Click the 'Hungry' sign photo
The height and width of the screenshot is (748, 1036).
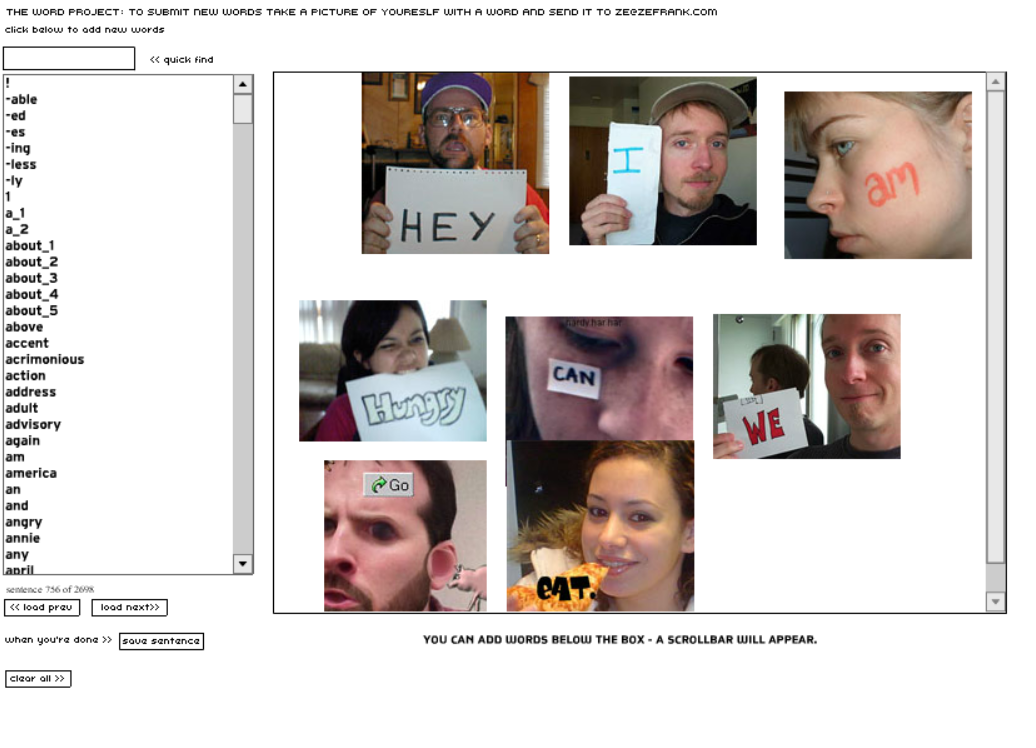392,371
